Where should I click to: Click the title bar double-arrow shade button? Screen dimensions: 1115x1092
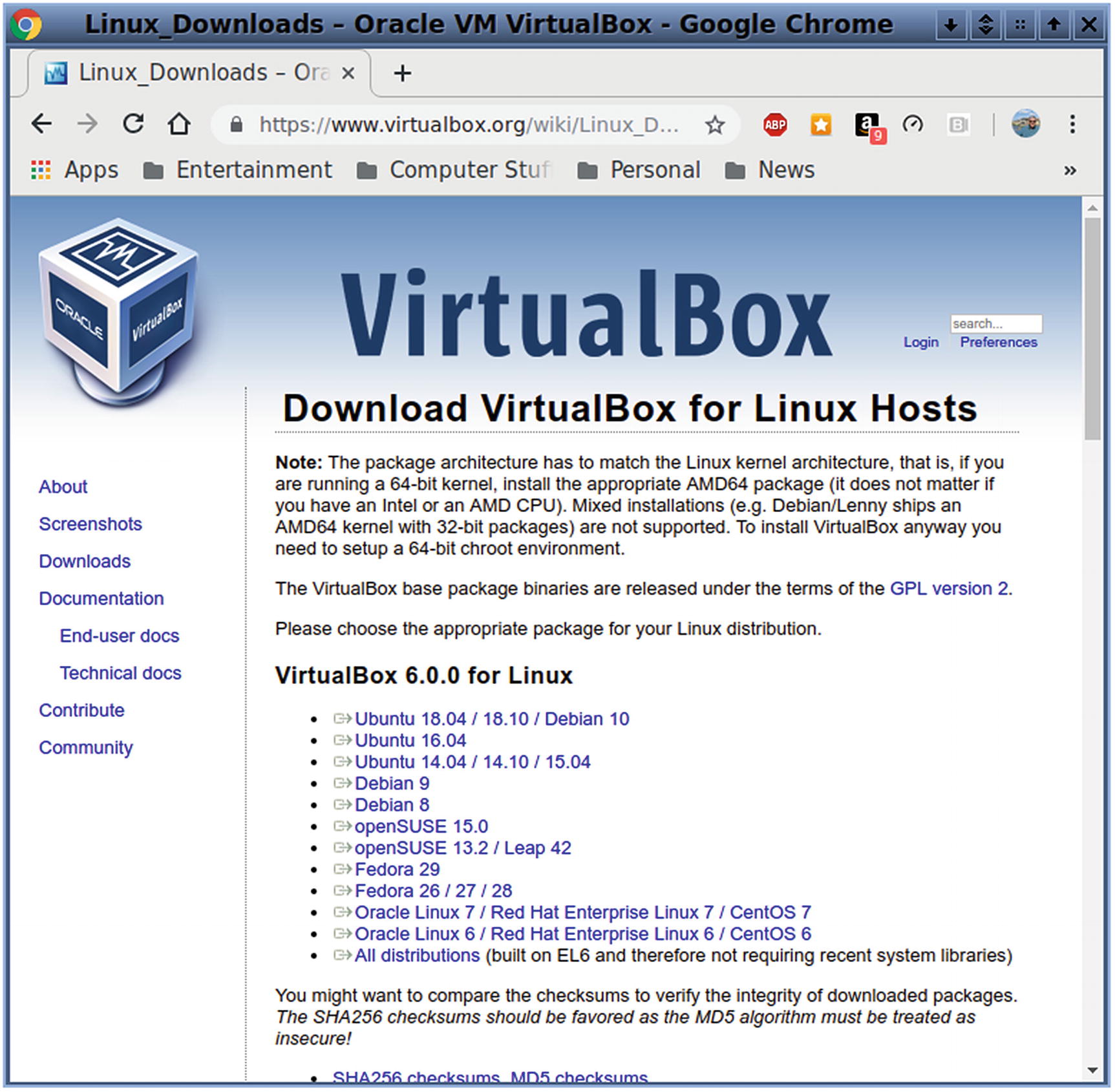(985, 25)
